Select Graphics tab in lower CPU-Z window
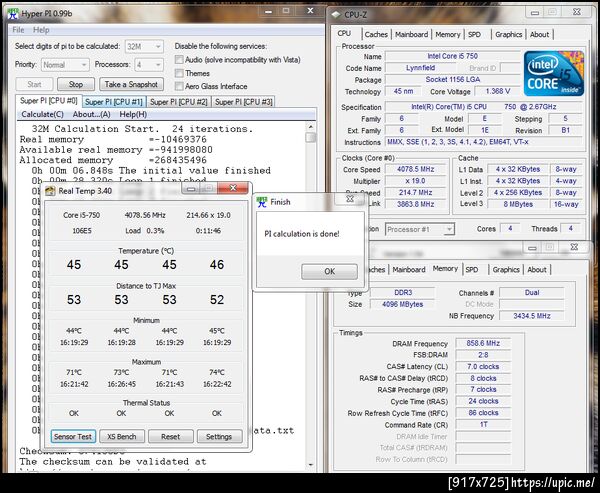Image resolution: width=600 pixels, height=493 pixels. tap(506, 269)
